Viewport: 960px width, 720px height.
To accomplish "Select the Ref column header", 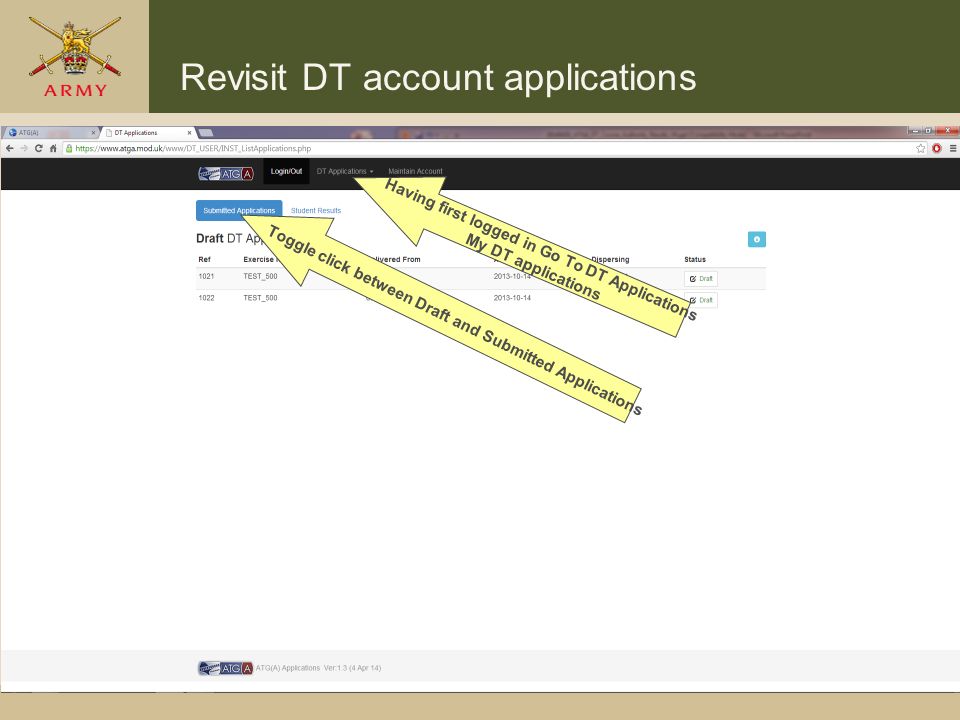I will (204, 260).
